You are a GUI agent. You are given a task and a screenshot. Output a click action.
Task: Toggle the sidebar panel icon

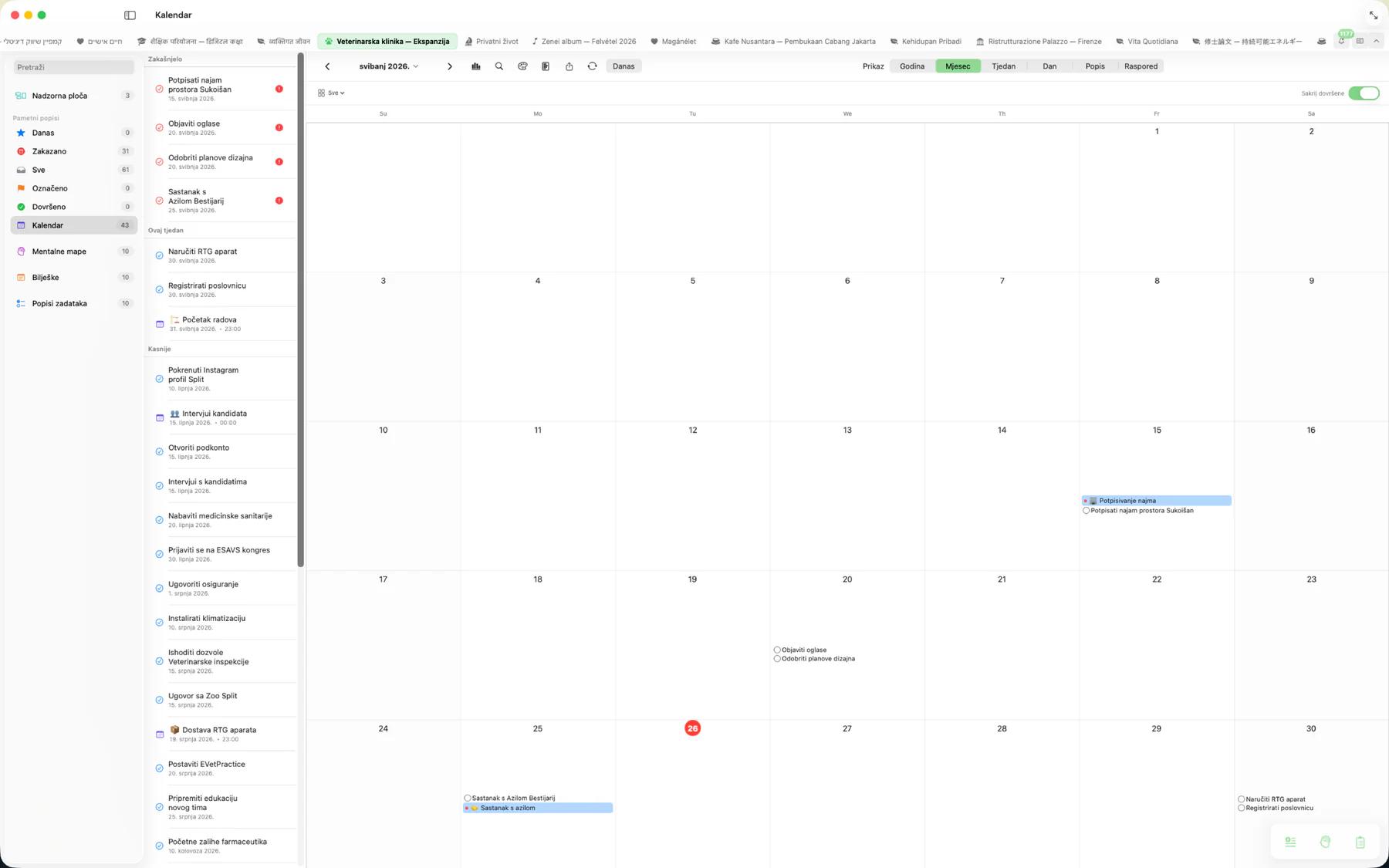tap(130, 15)
